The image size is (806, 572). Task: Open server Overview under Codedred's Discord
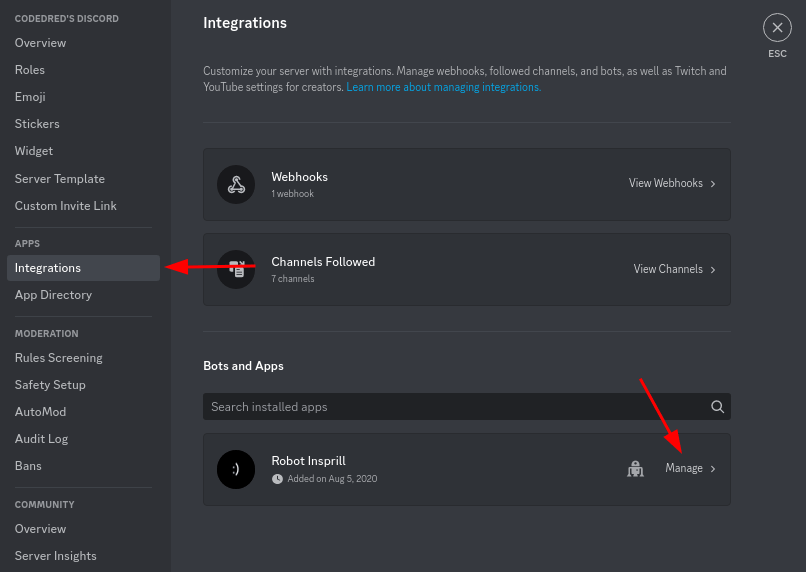40,43
